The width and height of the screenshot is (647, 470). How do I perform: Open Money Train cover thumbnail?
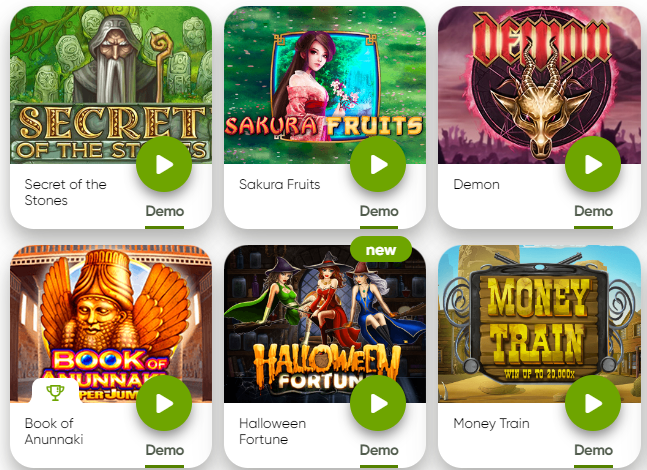click(x=539, y=324)
